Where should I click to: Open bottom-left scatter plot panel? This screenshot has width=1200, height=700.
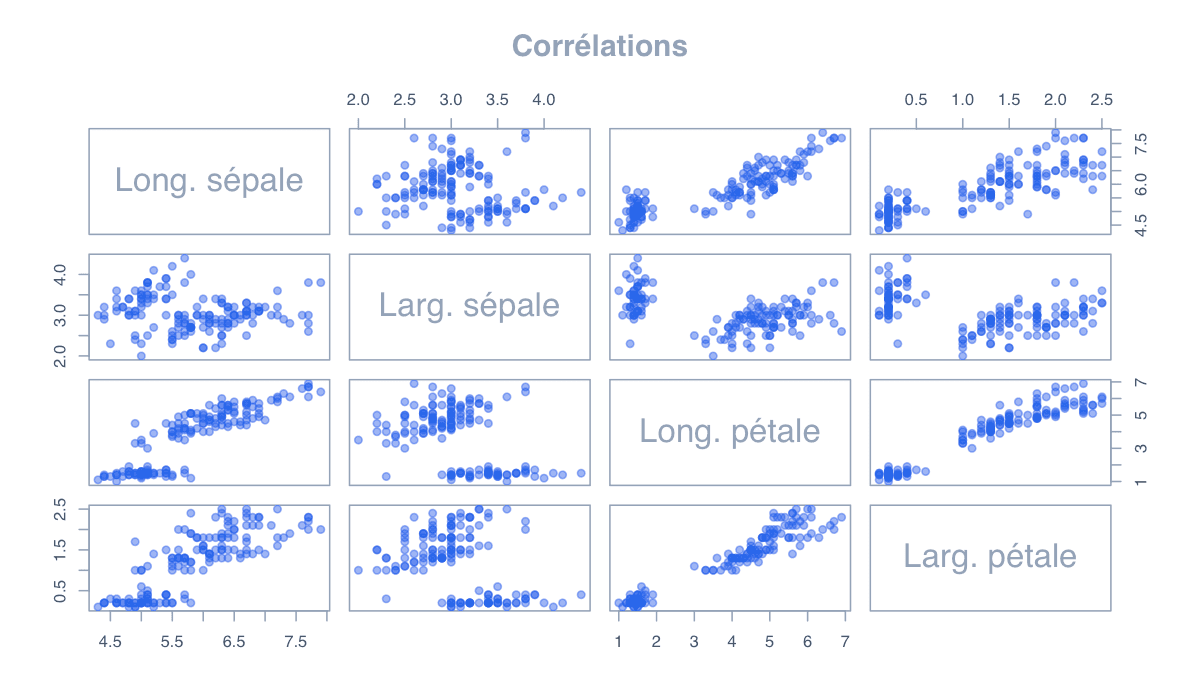[209, 557]
